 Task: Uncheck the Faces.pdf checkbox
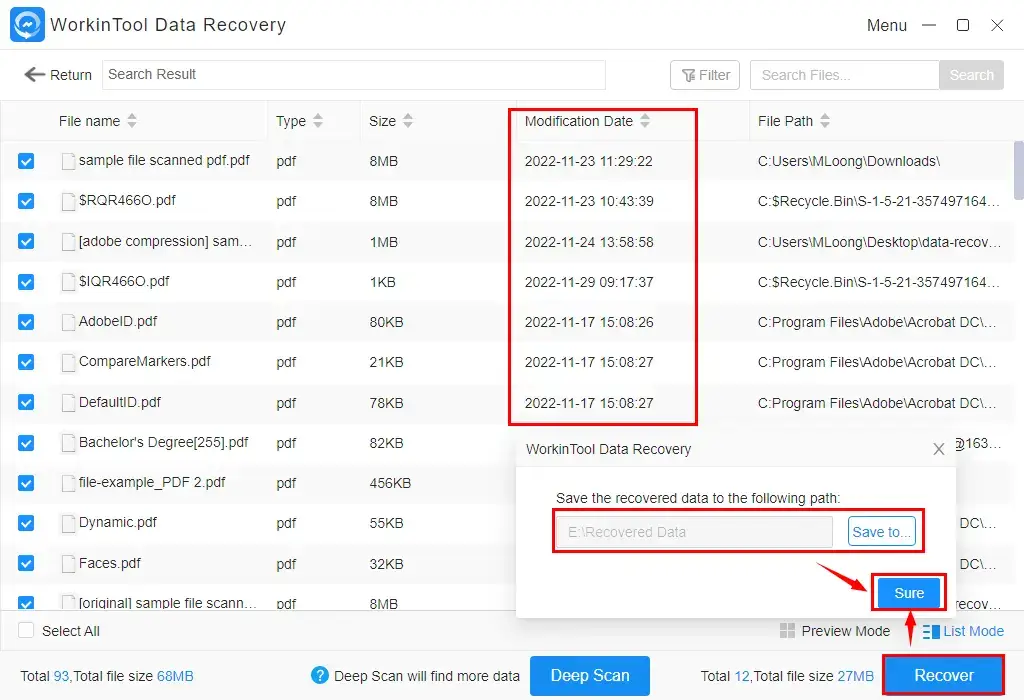[26, 564]
